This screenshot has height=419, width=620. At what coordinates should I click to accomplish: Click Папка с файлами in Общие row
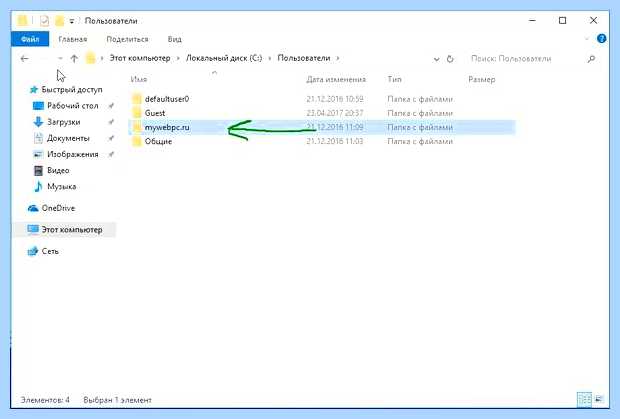click(x=420, y=142)
